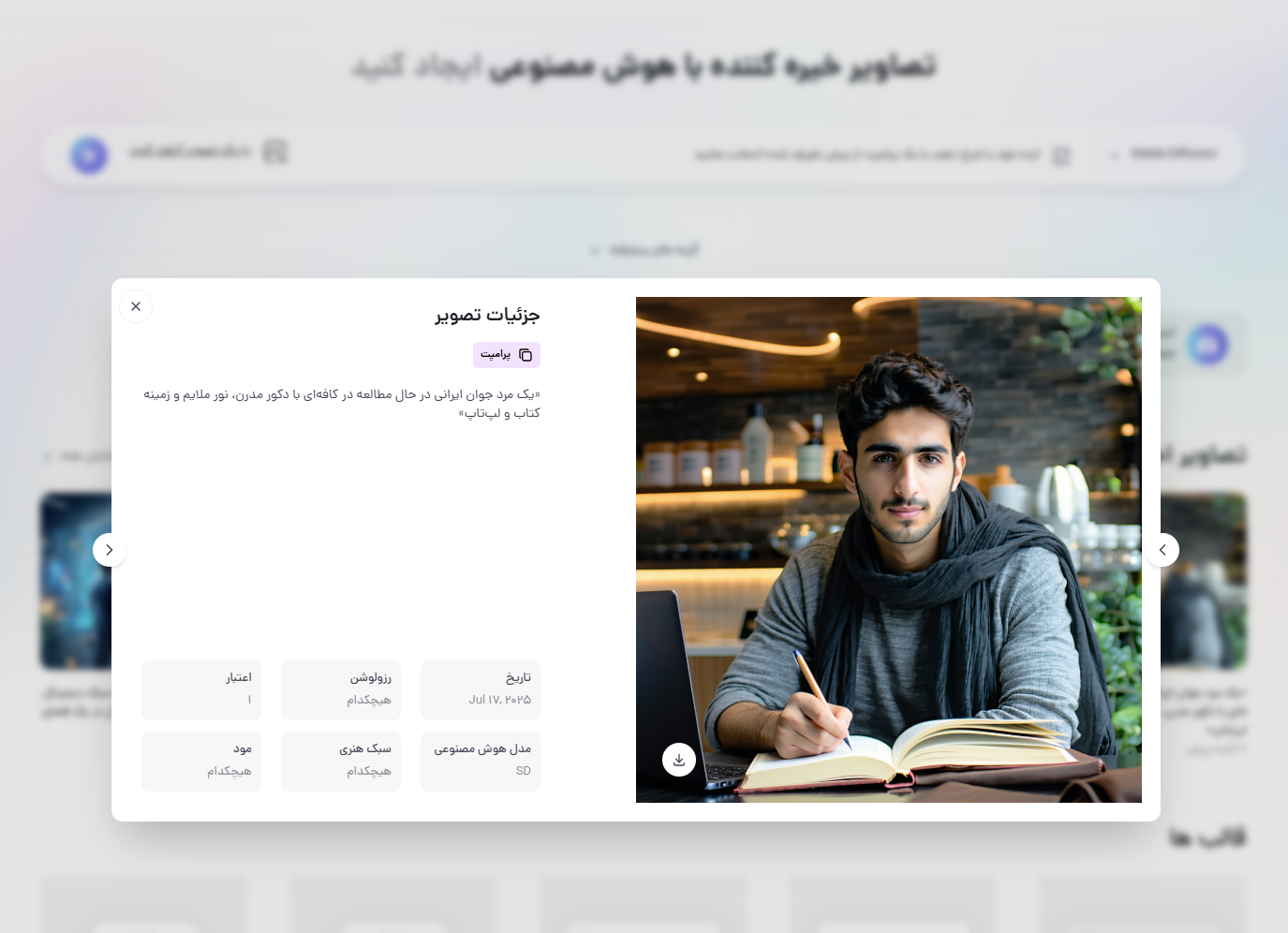This screenshot has width=1288, height=933.
Task: Close the image details dialog
Action: tap(136, 306)
